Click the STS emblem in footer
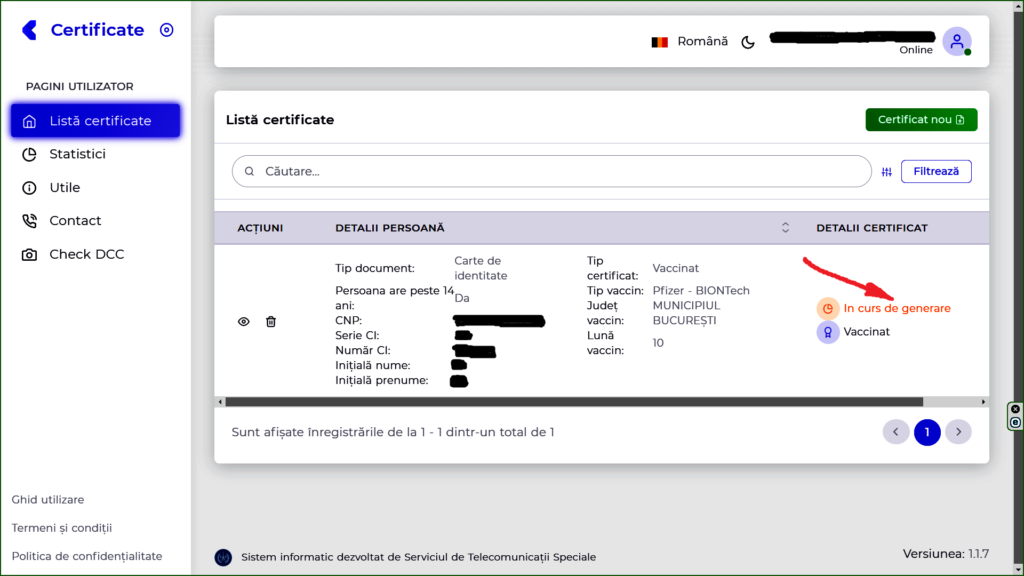 223,557
